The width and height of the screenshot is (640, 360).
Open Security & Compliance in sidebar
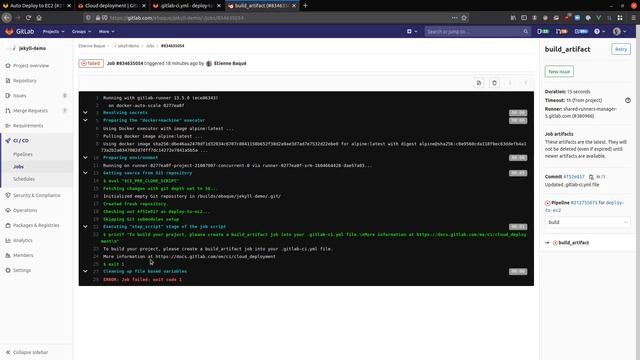pyautogui.click(x=36, y=195)
